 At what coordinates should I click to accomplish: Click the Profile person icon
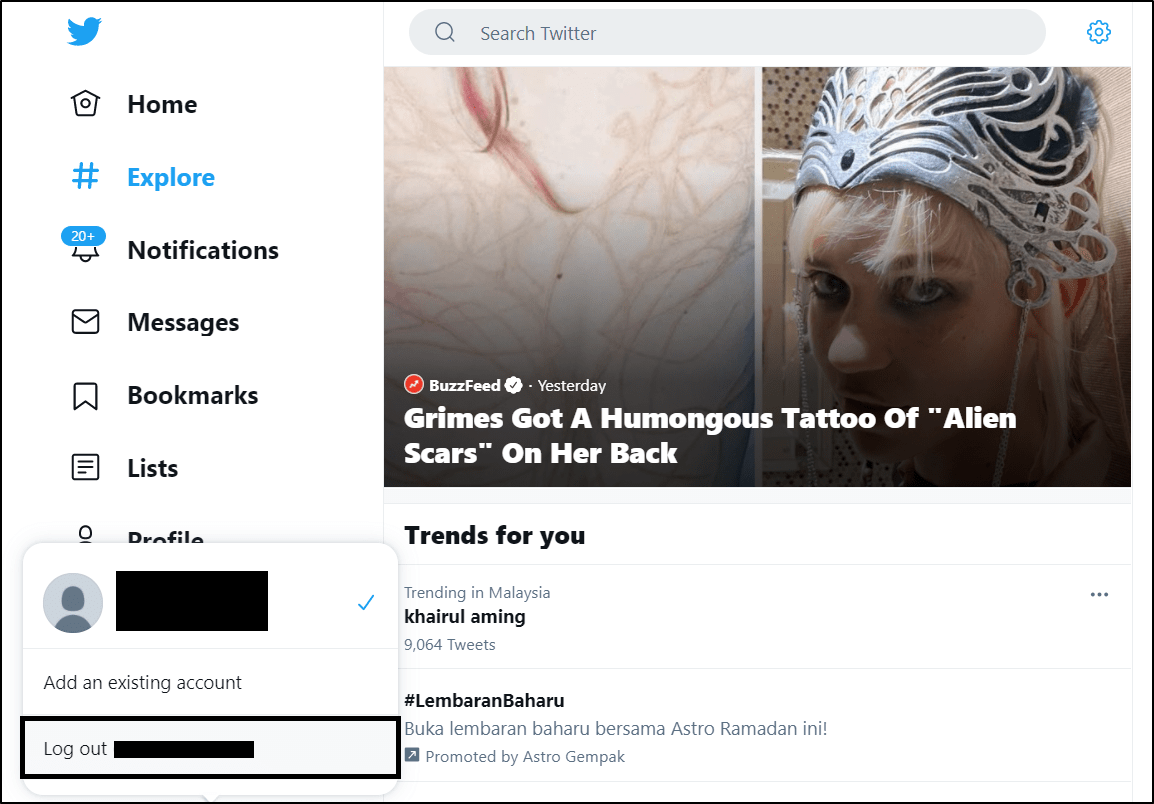(x=86, y=537)
